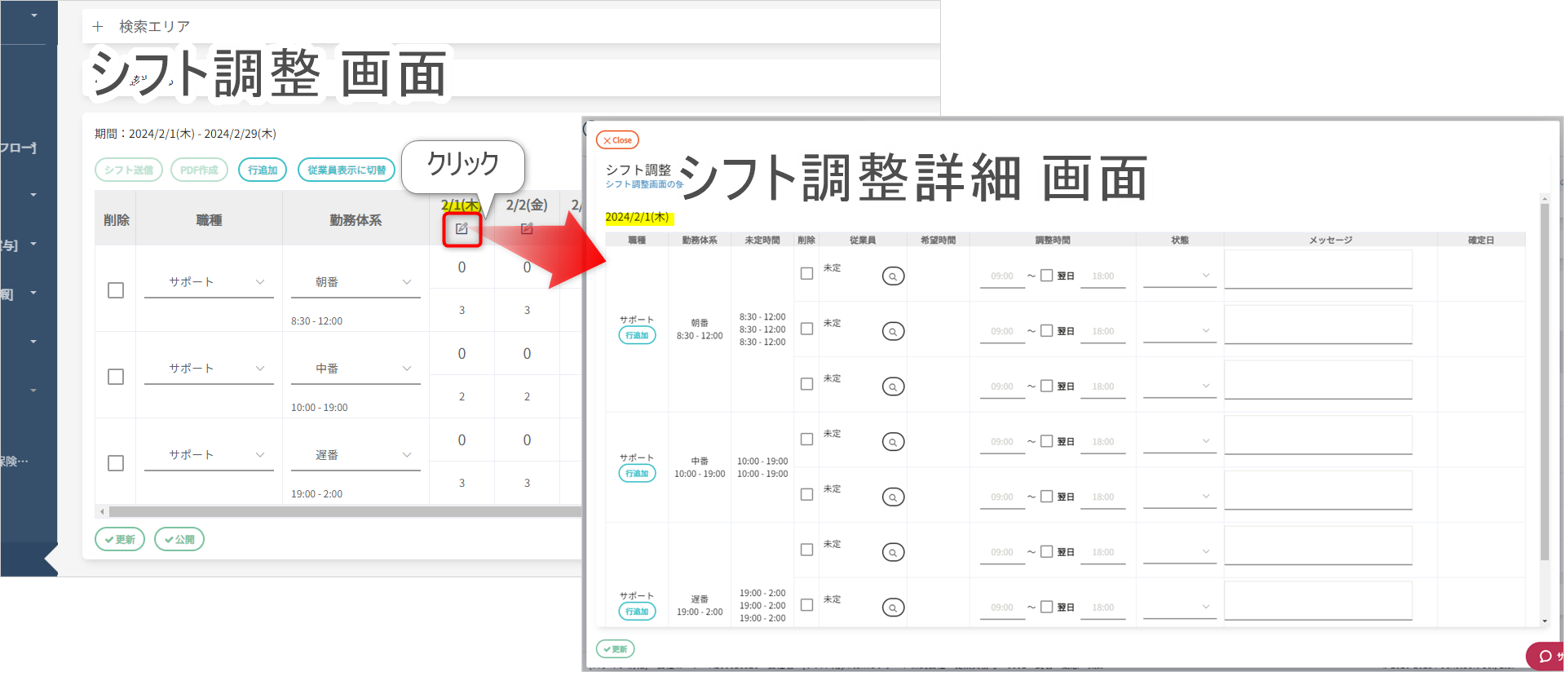The image size is (1568, 676).
Task: Open the chat bubble icon at bottom right
Action: 1545,656
